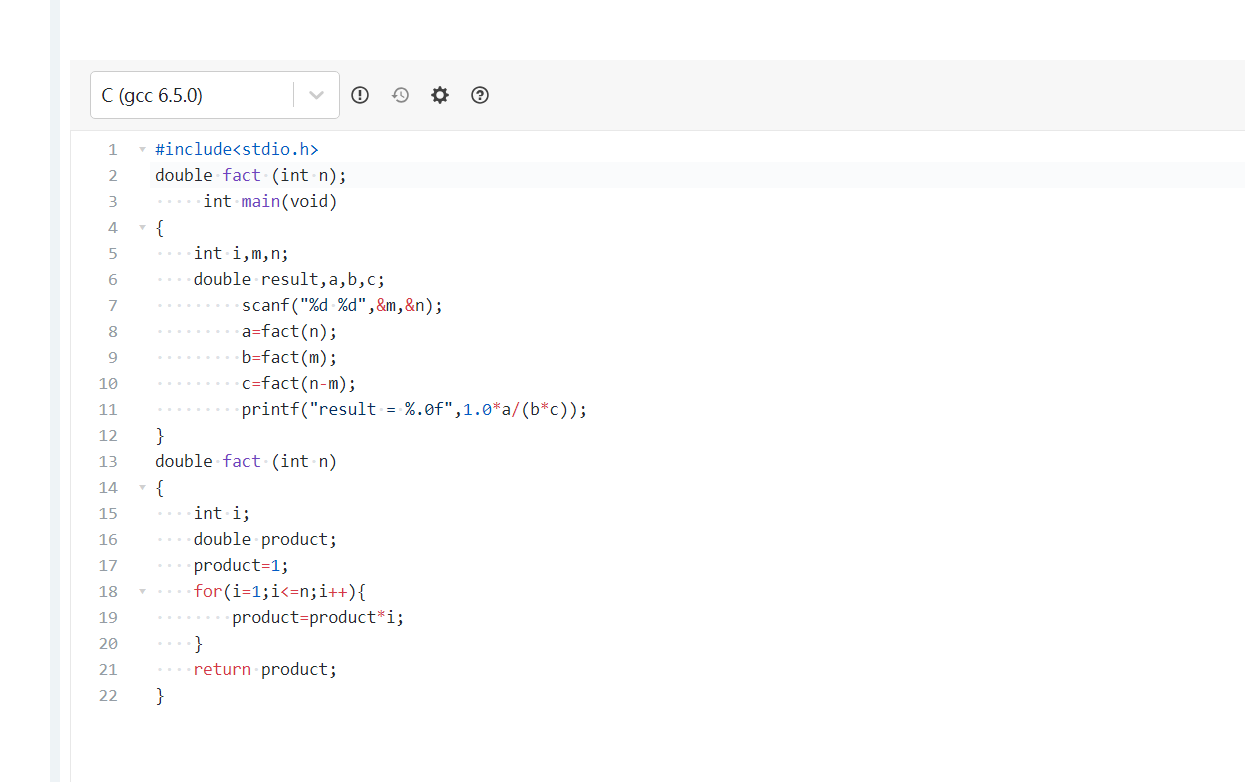Place cursor on return product line
This screenshot has height=782, width=1245.
[265, 670]
